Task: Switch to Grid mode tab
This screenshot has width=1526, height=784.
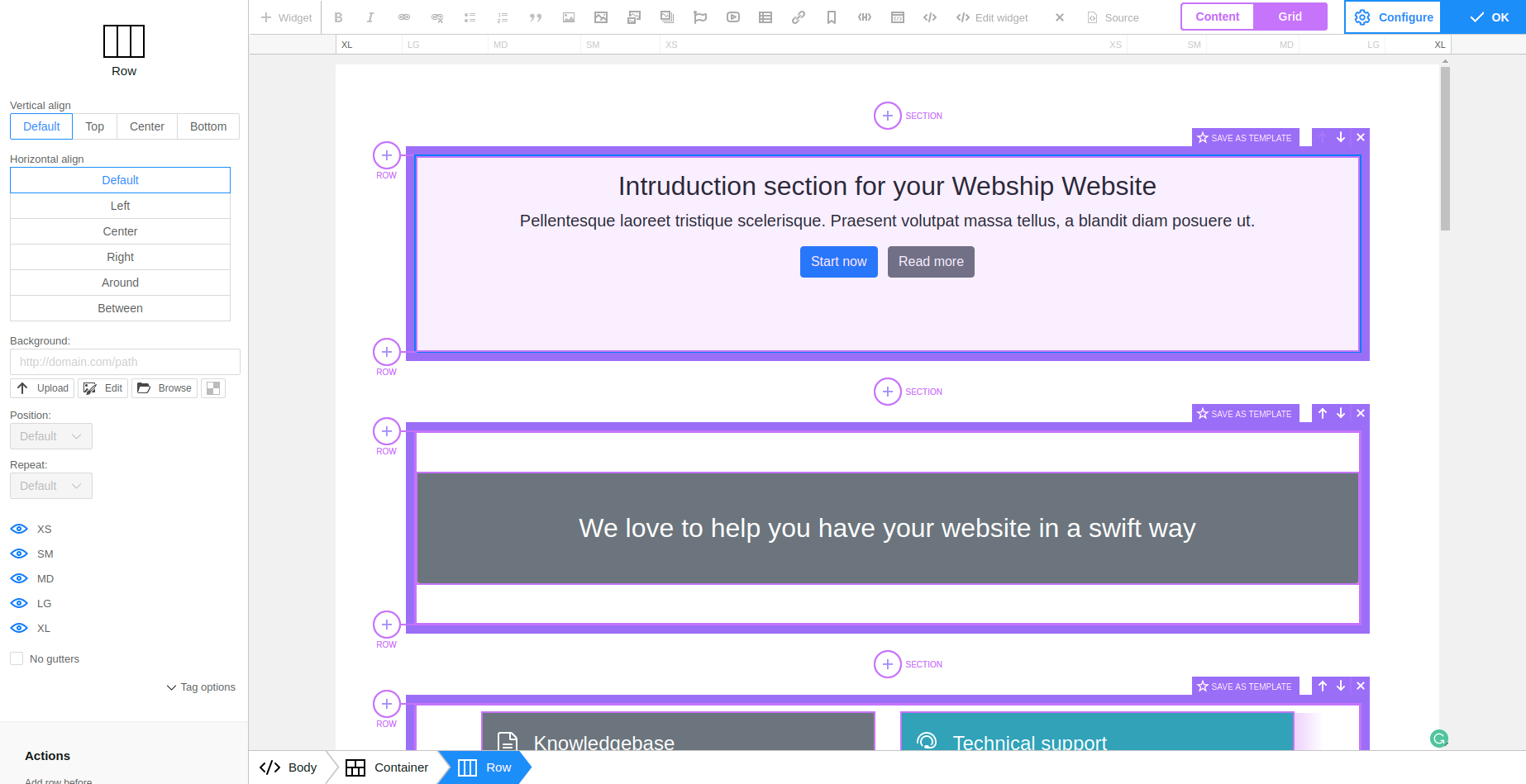Action: point(1290,17)
